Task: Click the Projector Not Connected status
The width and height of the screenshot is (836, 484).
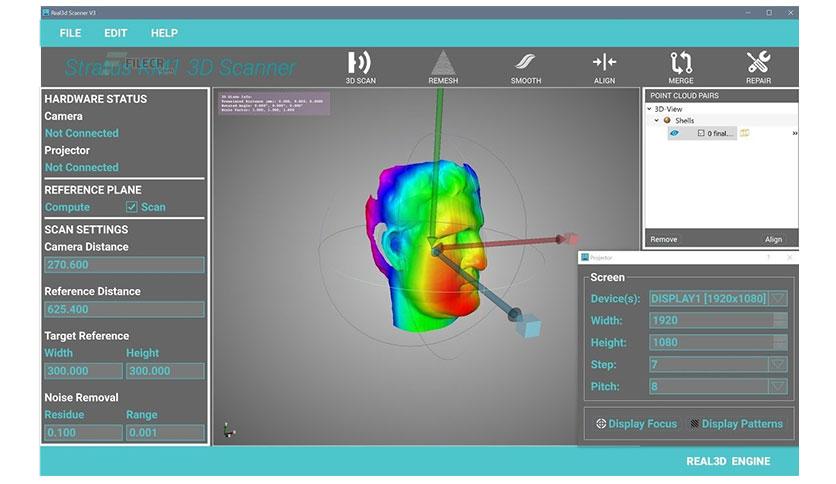Action: 82,167
